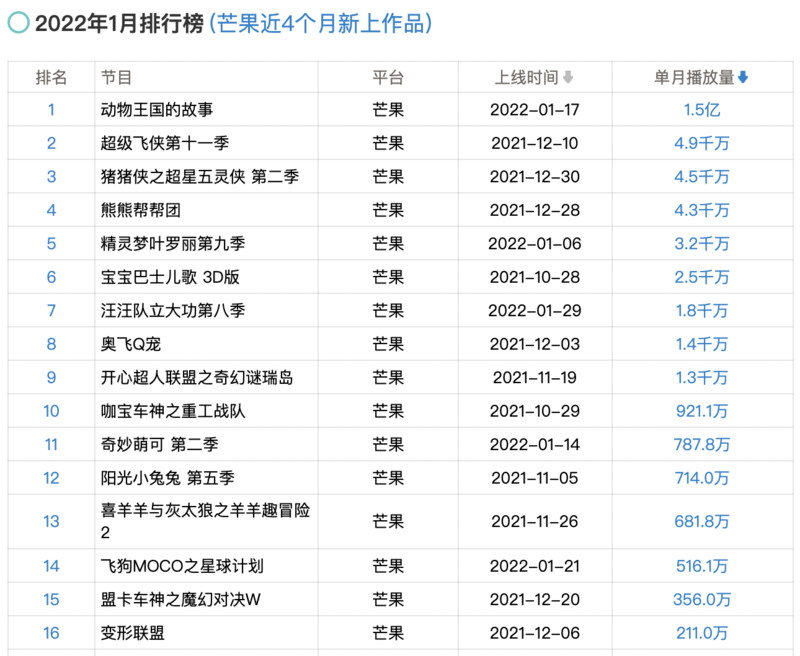Screen dimensions: 800x656
Task: Click rank number 5
Action: click(51, 243)
